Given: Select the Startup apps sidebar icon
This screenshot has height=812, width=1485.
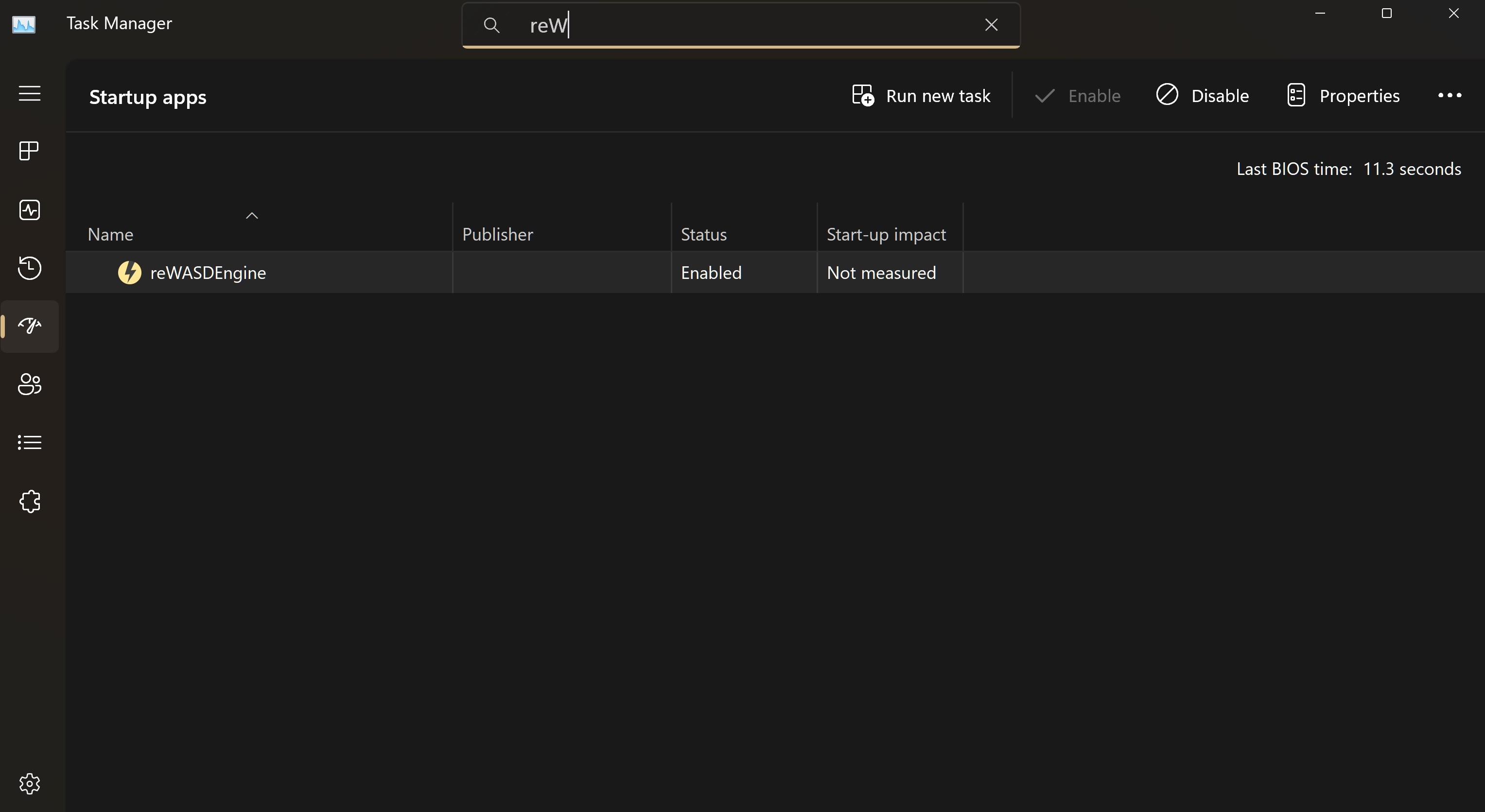Looking at the screenshot, I should point(29,326).
